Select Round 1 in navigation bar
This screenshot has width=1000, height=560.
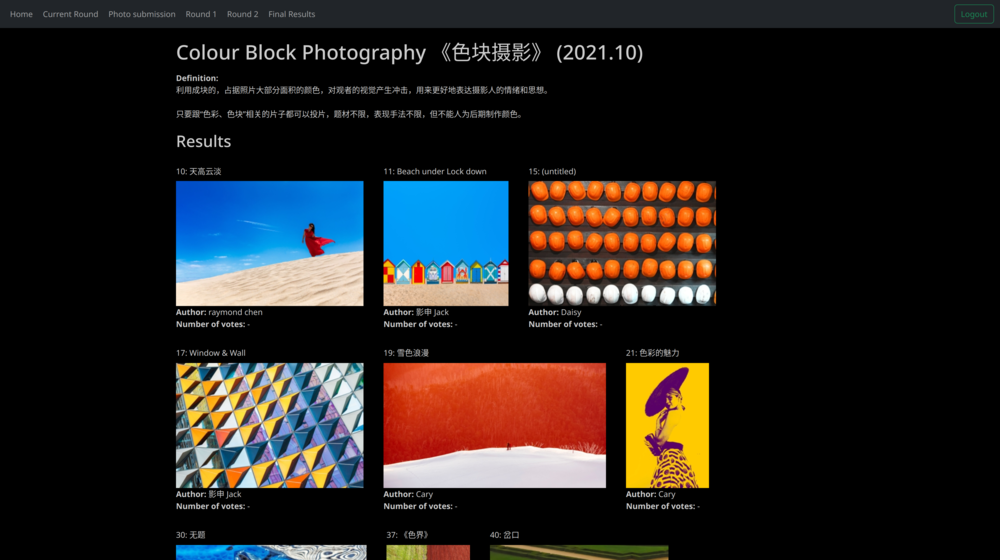coord(200,14)
